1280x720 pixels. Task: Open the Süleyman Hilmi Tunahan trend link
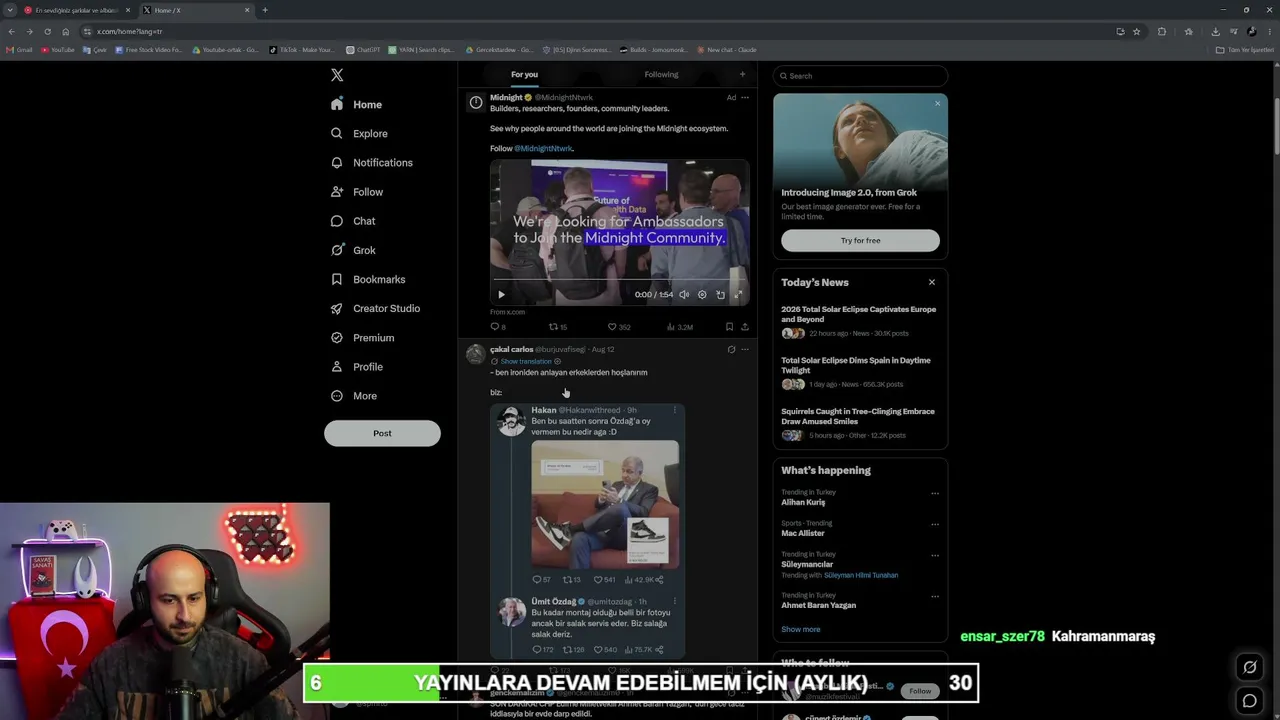coord(861,575)
